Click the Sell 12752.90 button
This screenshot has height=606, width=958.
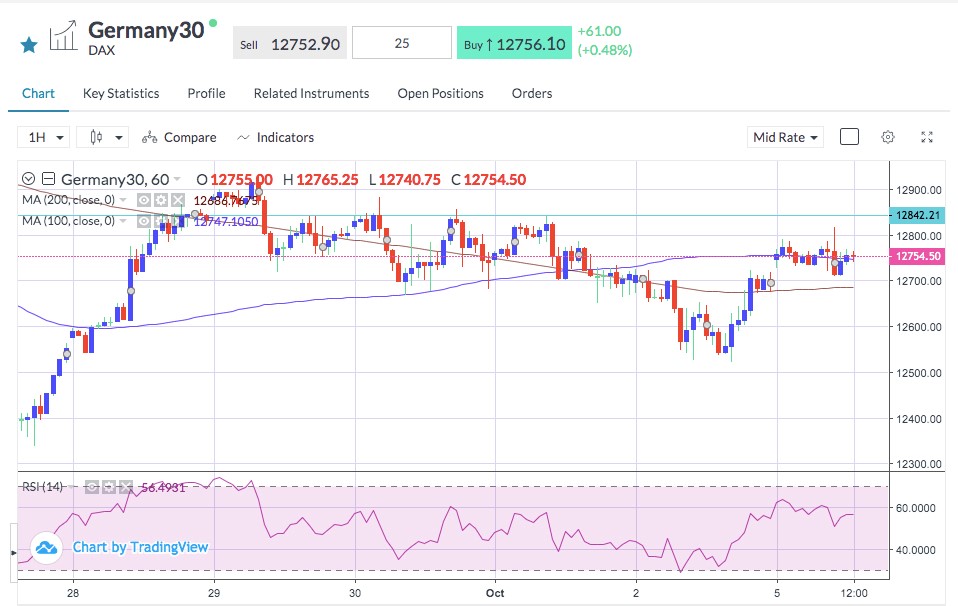(290, 43)
